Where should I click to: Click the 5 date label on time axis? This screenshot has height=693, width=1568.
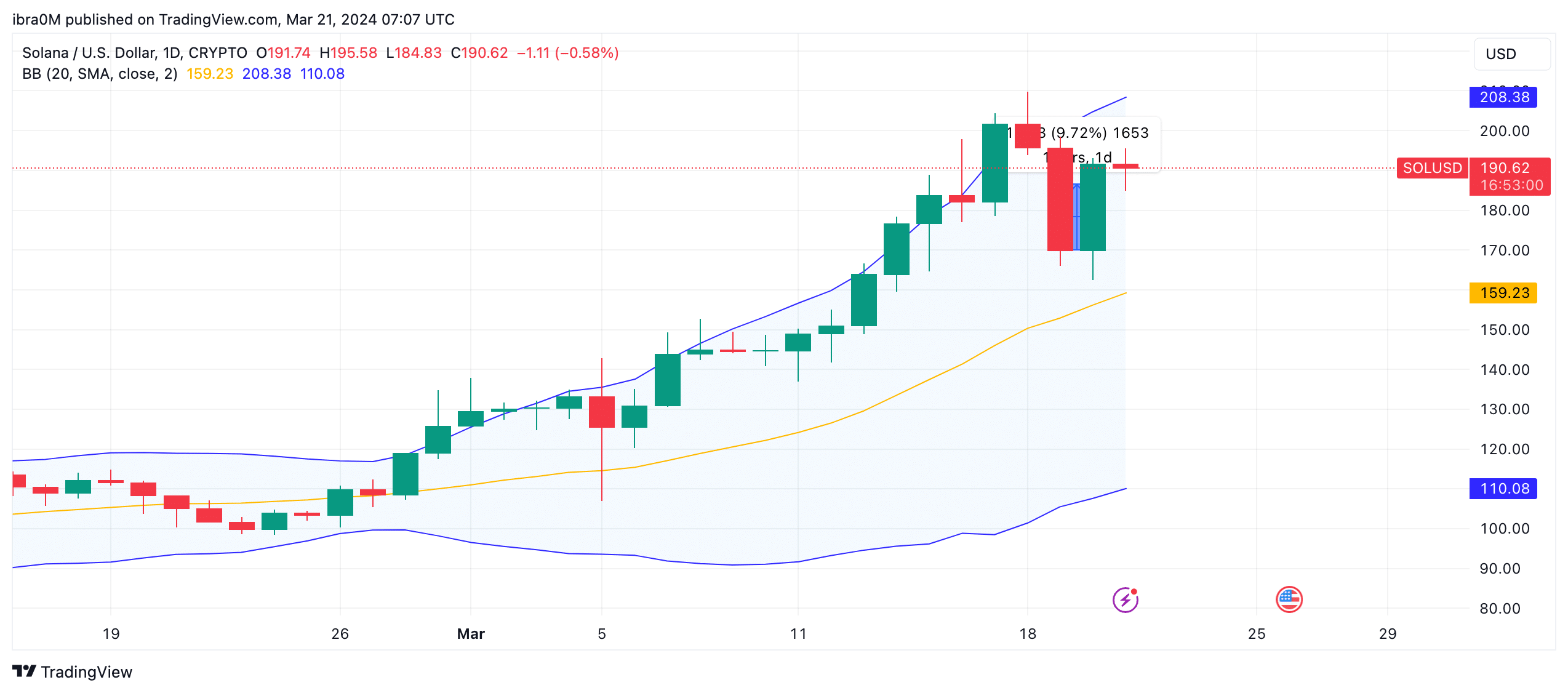point(602,634)
